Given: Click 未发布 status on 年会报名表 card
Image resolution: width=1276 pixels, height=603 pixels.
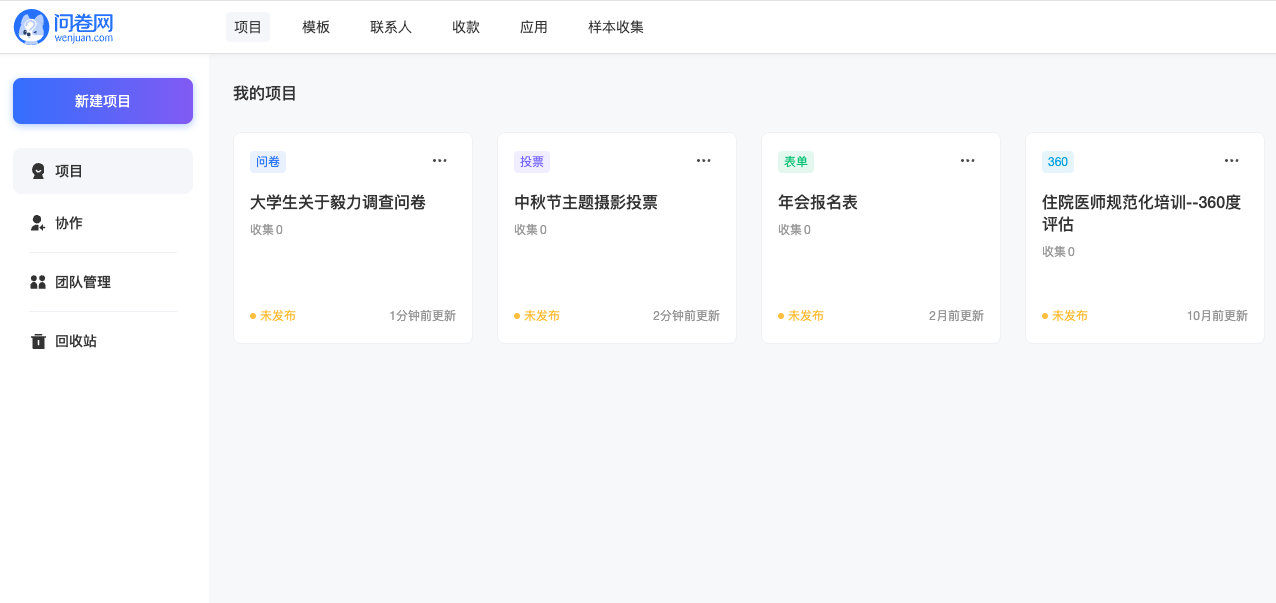Looking at the screenshot, I should point(805,315).
